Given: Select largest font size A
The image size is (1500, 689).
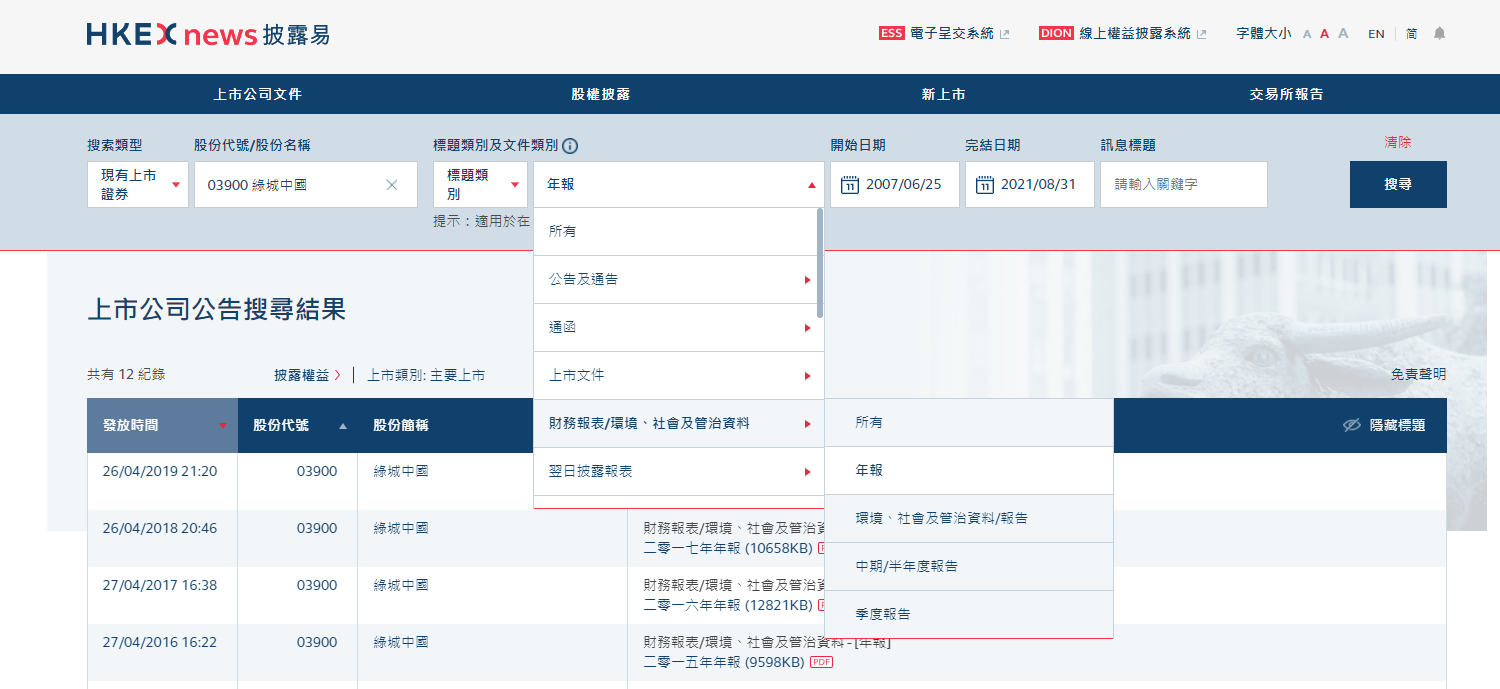Looking at the screenshot, I should click(1343, 33).
